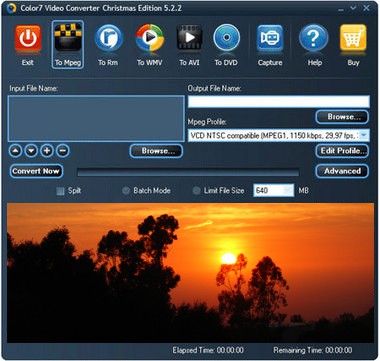Image resolution: width=380 pixels, height=361 pixels.
Task: Enable the Split checkbox
Action: [60, 191]
